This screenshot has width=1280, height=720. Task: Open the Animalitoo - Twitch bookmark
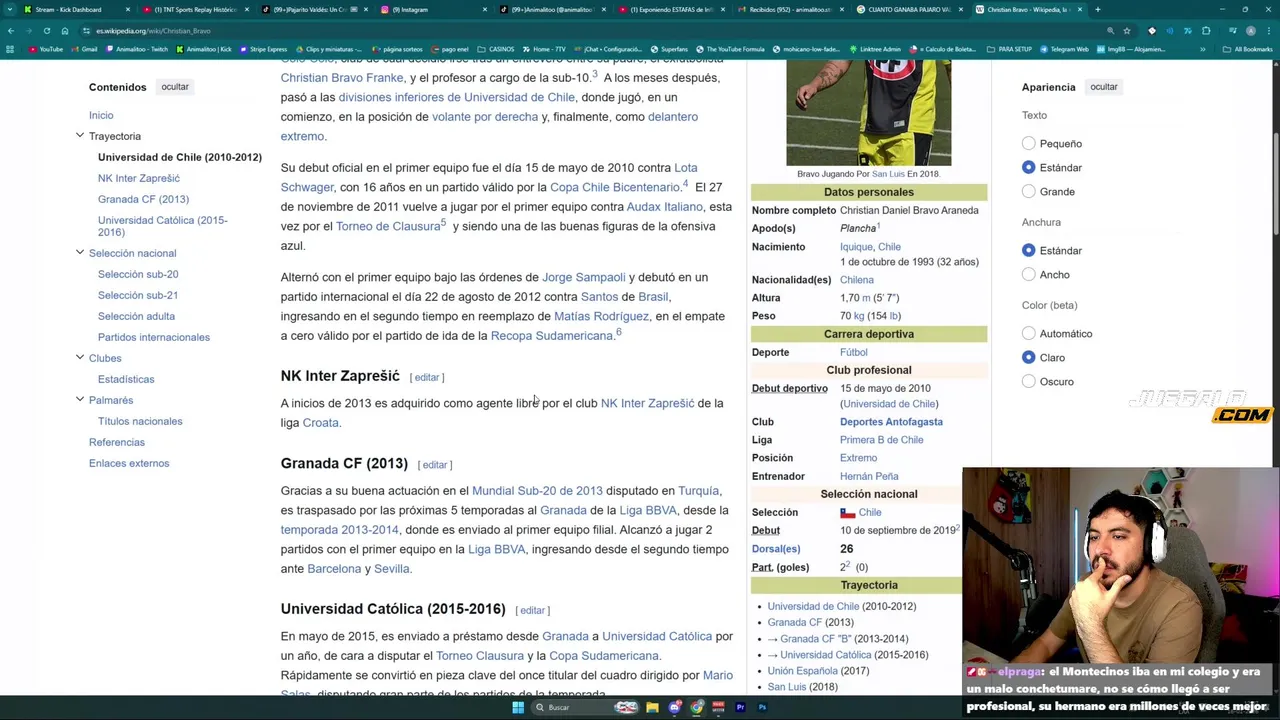click(x=138, y=49)
